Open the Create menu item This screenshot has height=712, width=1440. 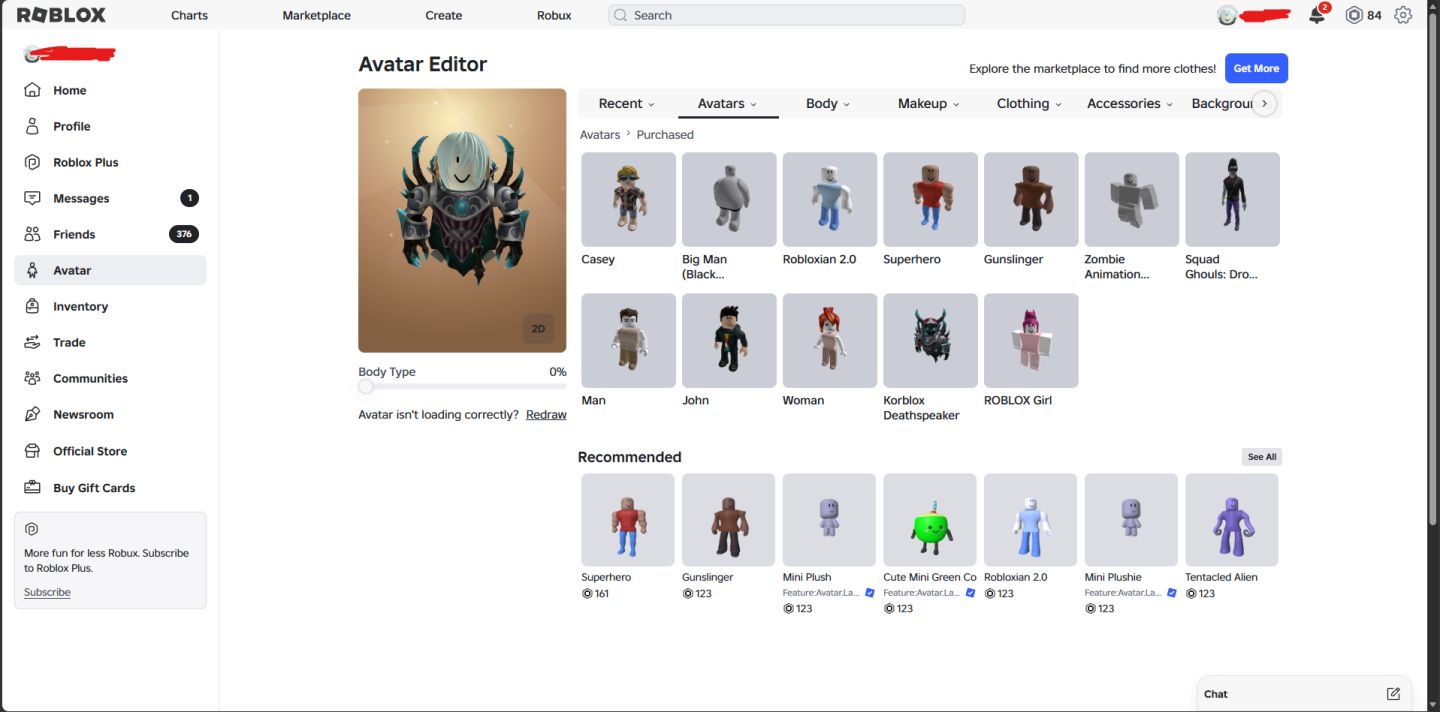(443, 15)
